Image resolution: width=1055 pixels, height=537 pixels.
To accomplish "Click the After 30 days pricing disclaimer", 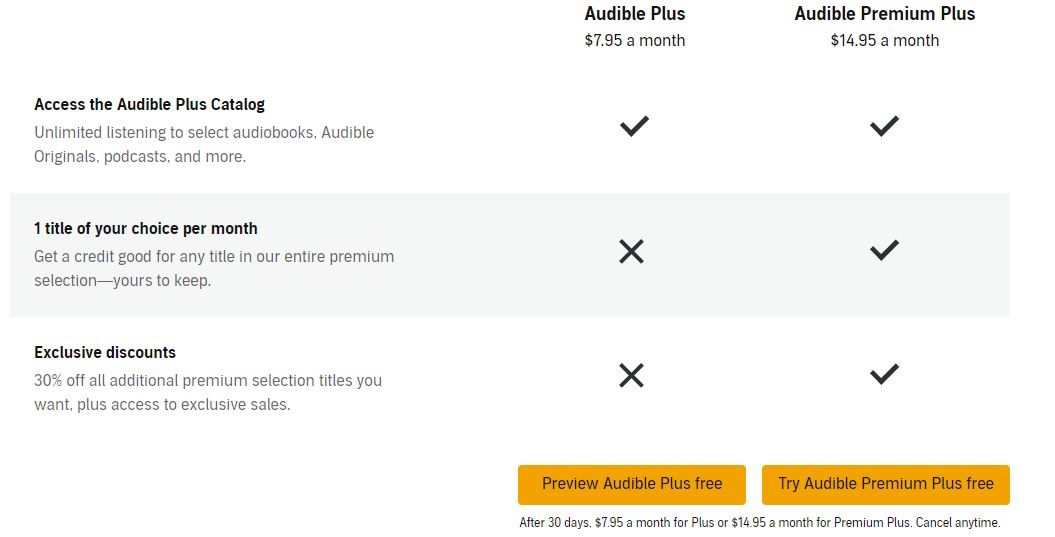I will pos(759,522).
